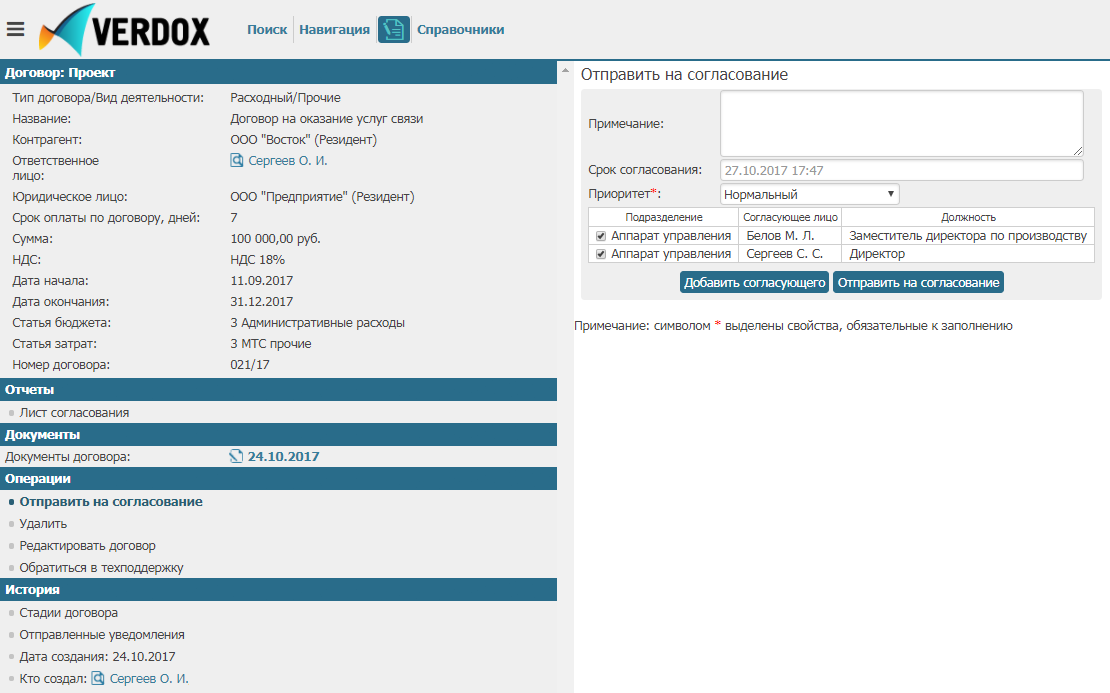This screenshot has height=693, width=1110.
Task: Open Сергеев О. И. responsible person link
Action: (287, 161)
